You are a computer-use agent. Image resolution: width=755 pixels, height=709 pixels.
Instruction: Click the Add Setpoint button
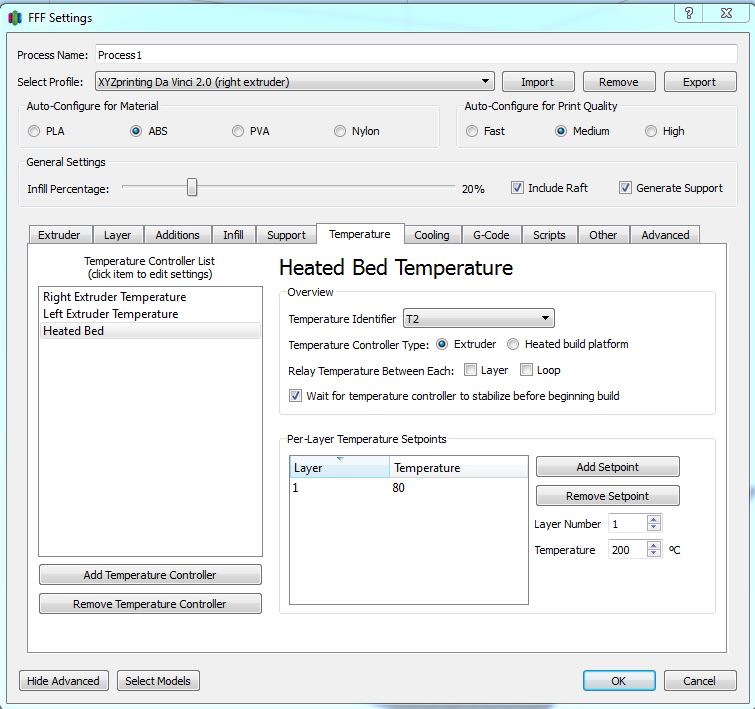[607, 467]
